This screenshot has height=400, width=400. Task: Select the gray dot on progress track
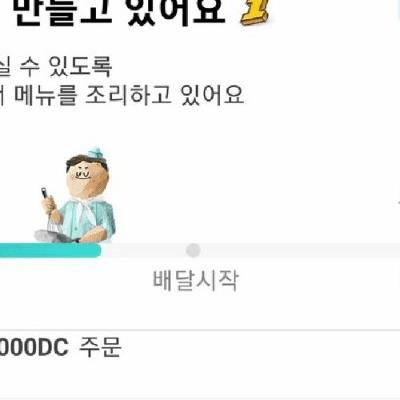(x=193, y=250)
